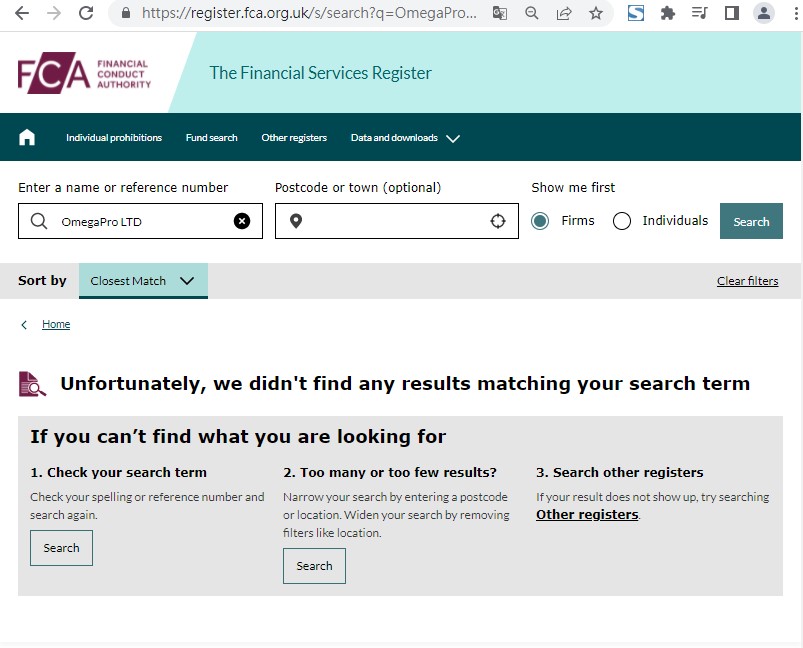
Task: Open the media control playlist icon
Action: pos(700,13)
